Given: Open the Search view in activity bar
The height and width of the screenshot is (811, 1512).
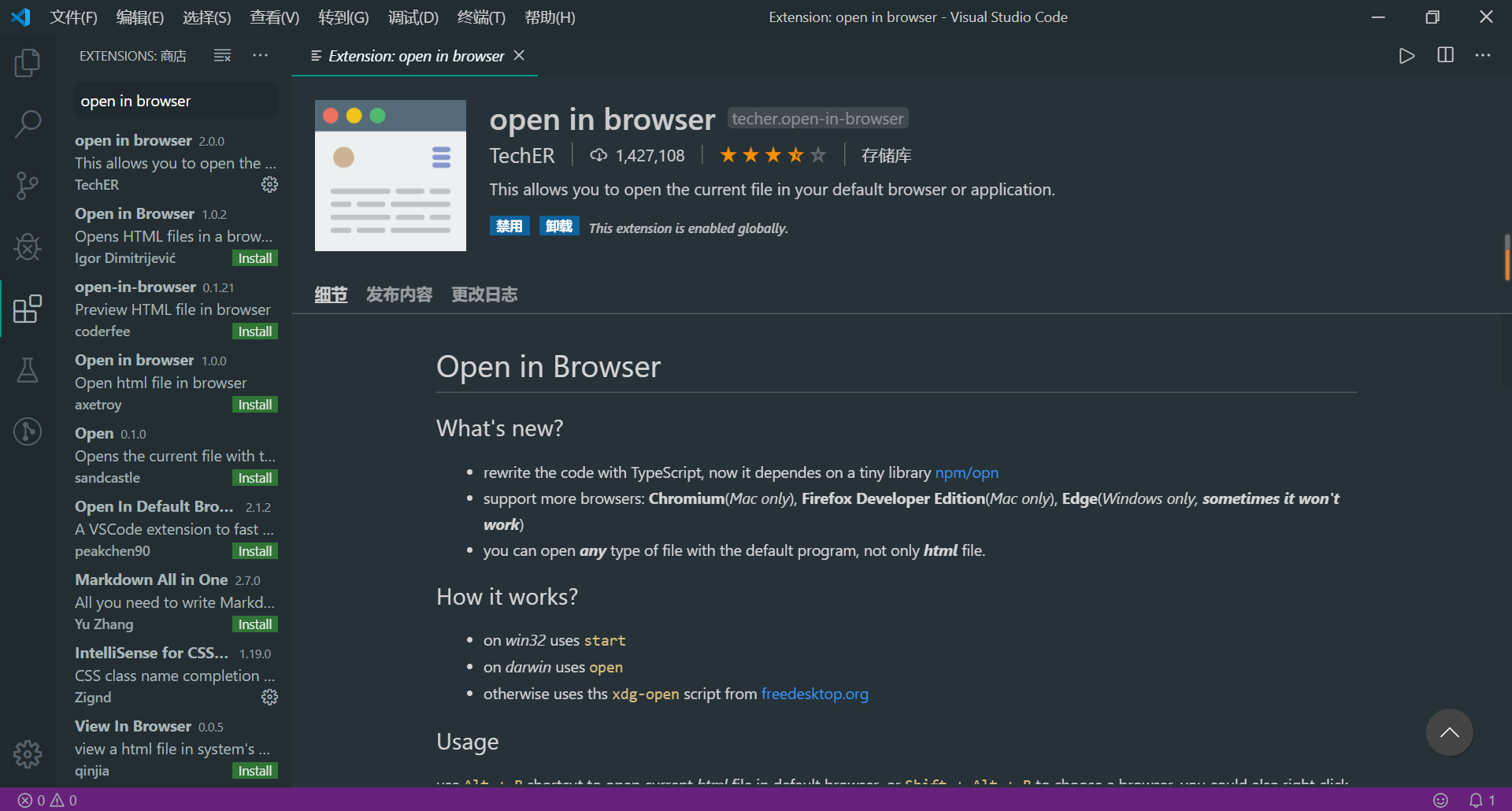Looking at the screenshot, I should (x=28, y=124).
